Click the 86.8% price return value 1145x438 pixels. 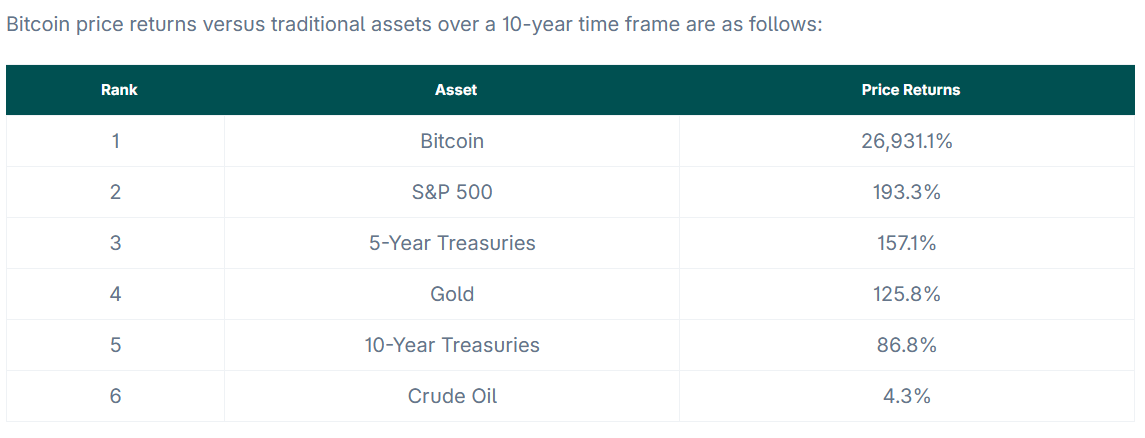(907, 345)
